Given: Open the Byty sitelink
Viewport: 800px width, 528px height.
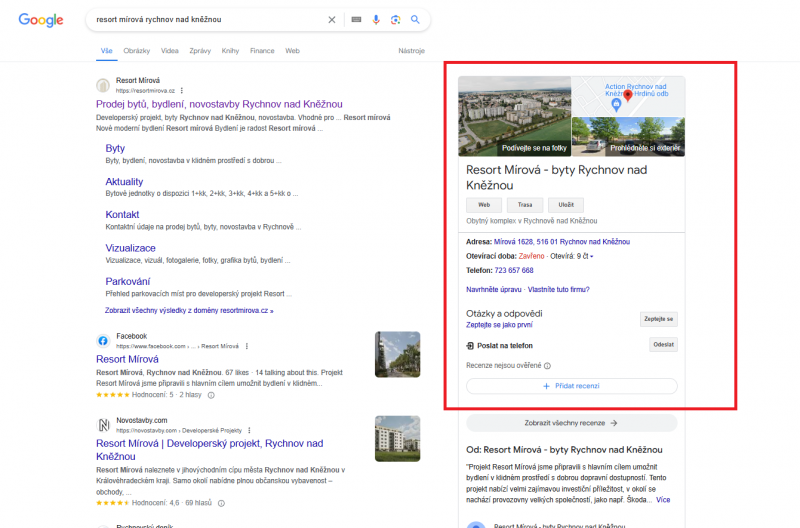Looking at the screenshot, I should click(115, 148).
